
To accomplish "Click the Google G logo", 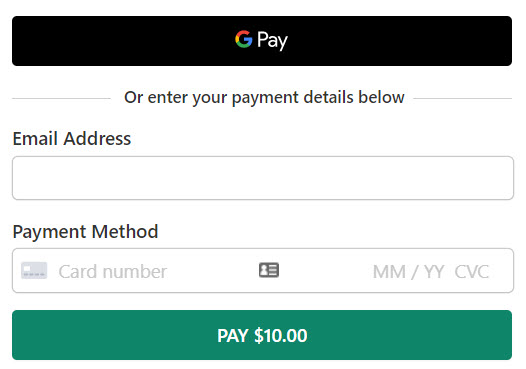I will coord(244,39).
